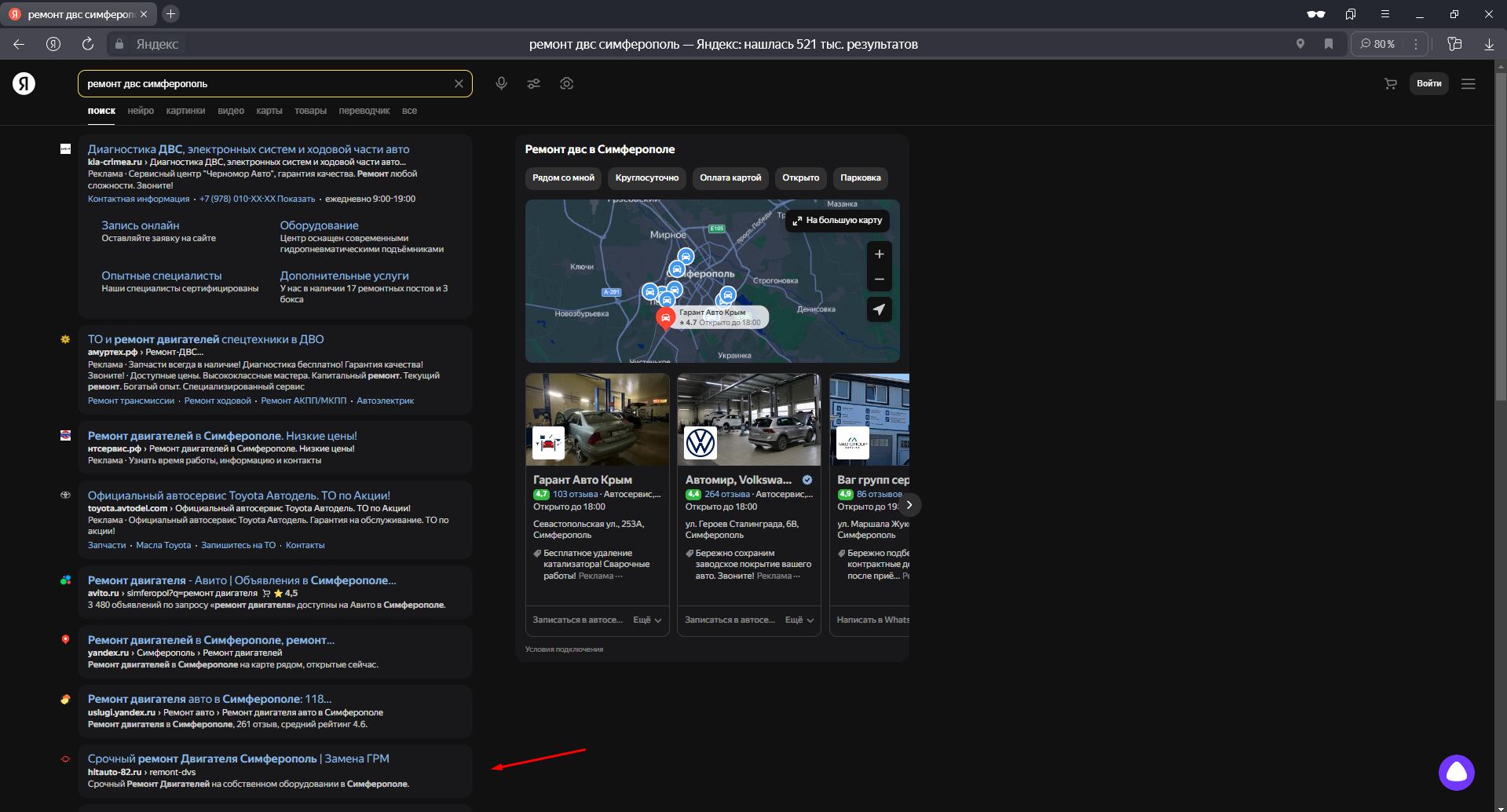Open the browser collections icon
Screen dimensions: 1507x812
point(1454,44)
